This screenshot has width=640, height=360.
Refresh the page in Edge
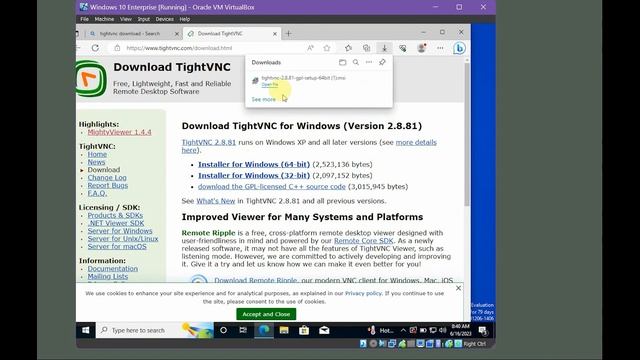click(95, 48)
